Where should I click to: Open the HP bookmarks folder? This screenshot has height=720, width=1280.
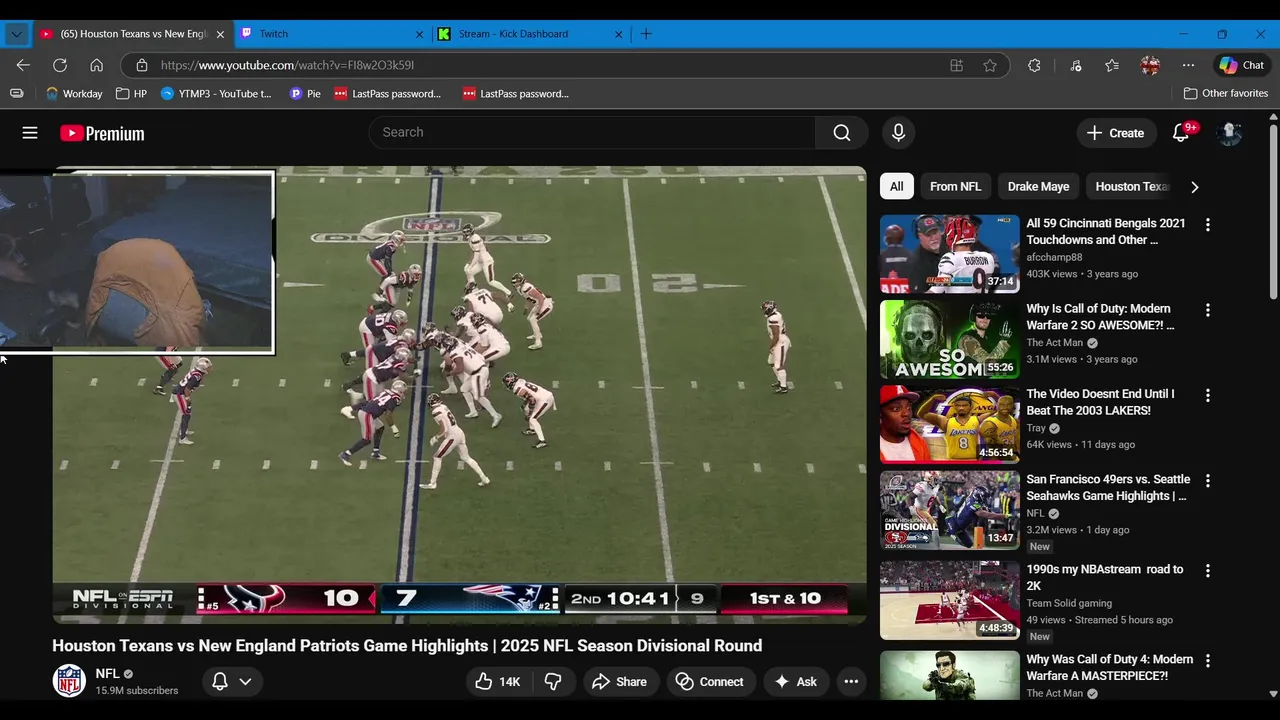(131, 93)
